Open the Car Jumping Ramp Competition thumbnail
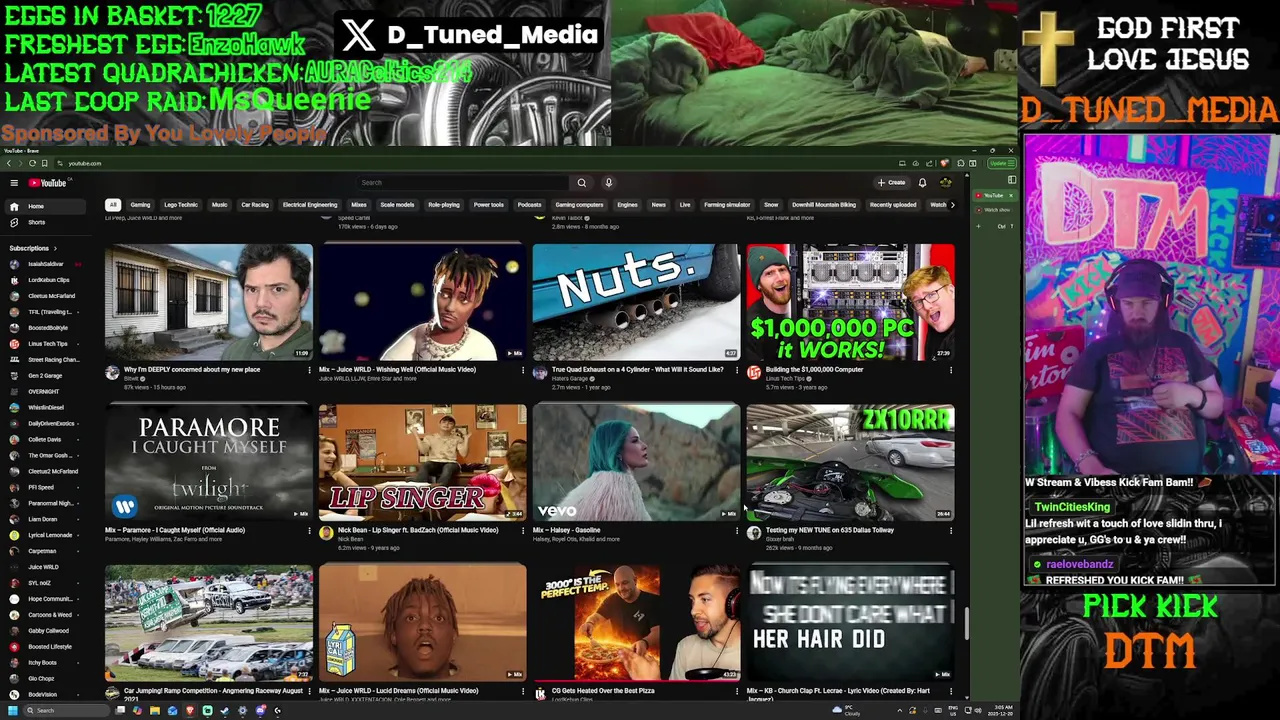 209,622
